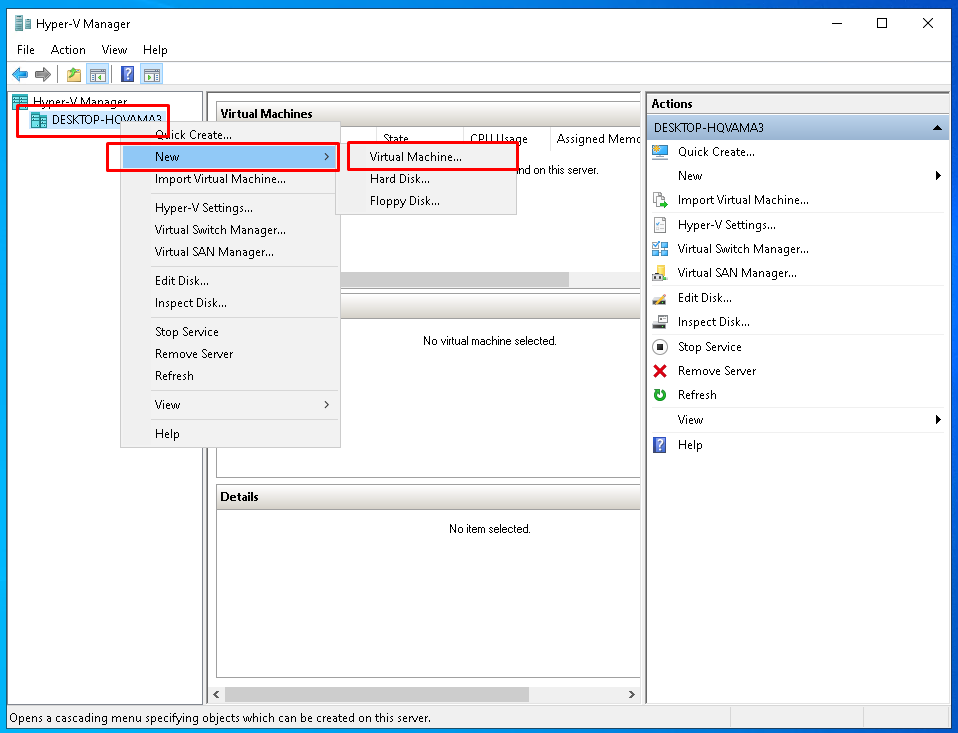Select DESKTOP-HQVAMA3 node in the tree
Viewport: 958px width, 733px height.
106,120
